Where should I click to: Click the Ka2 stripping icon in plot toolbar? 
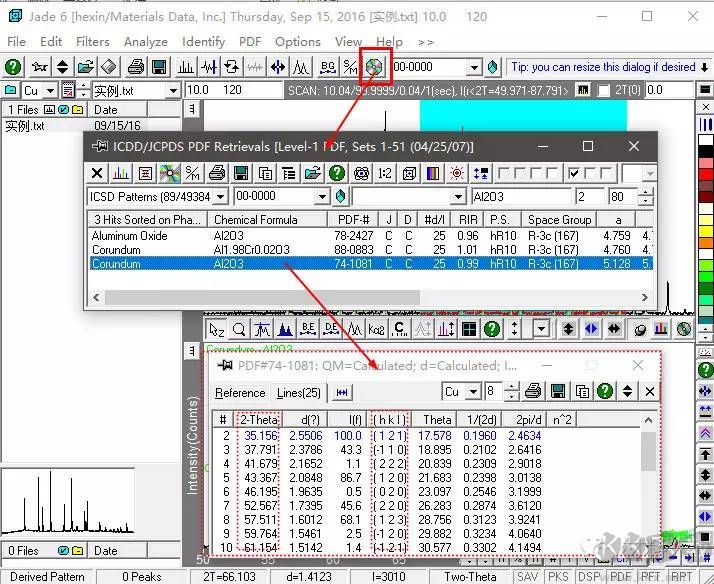point(377,329)
